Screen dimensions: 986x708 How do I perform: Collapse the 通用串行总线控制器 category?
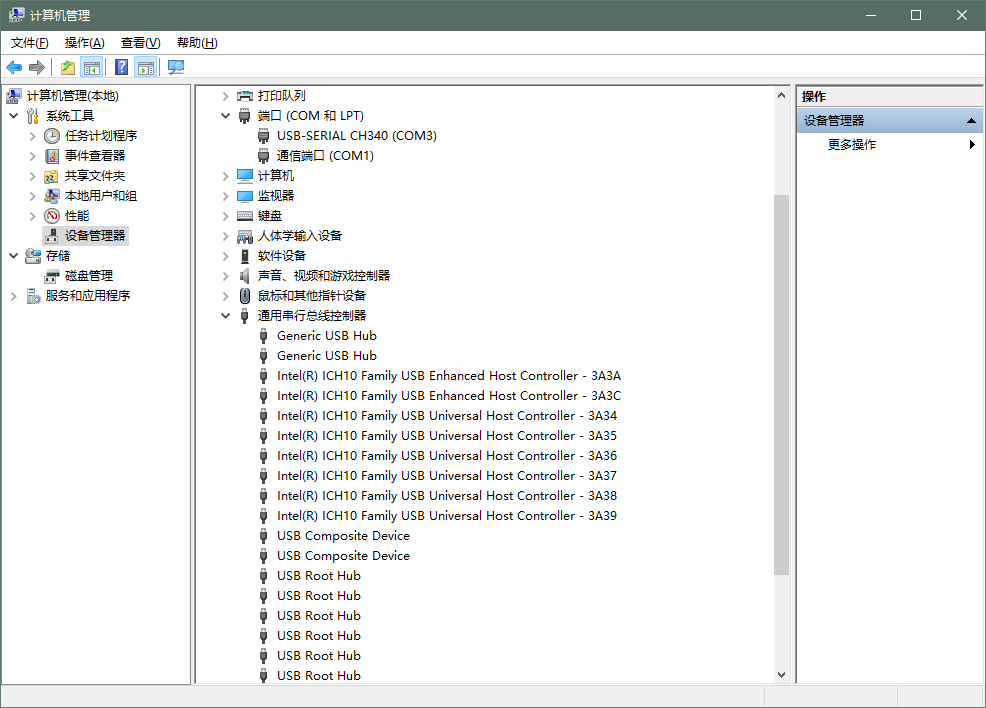point(225,316)
